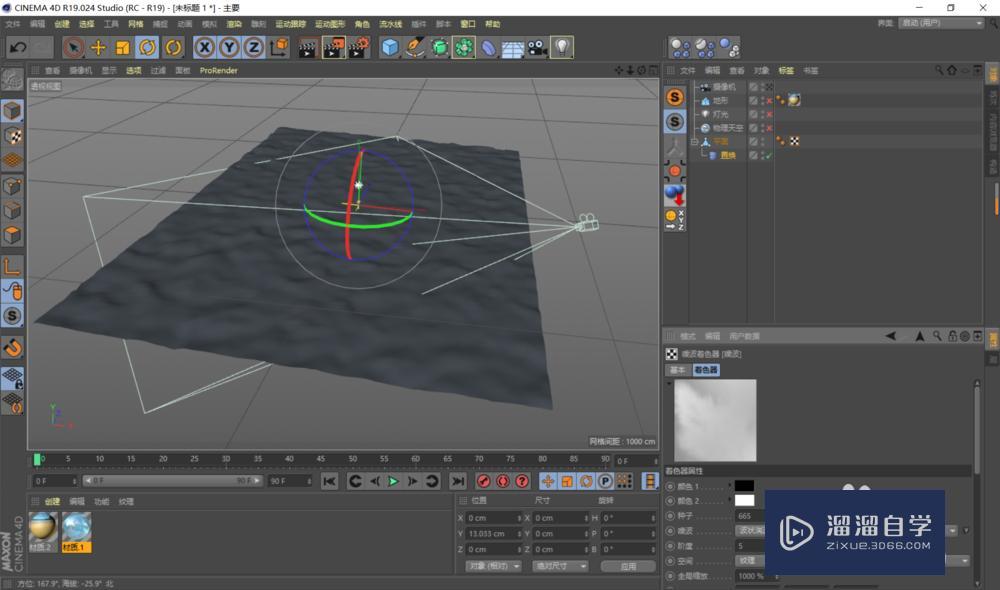Click the Record active objects red button

(483, 482)
